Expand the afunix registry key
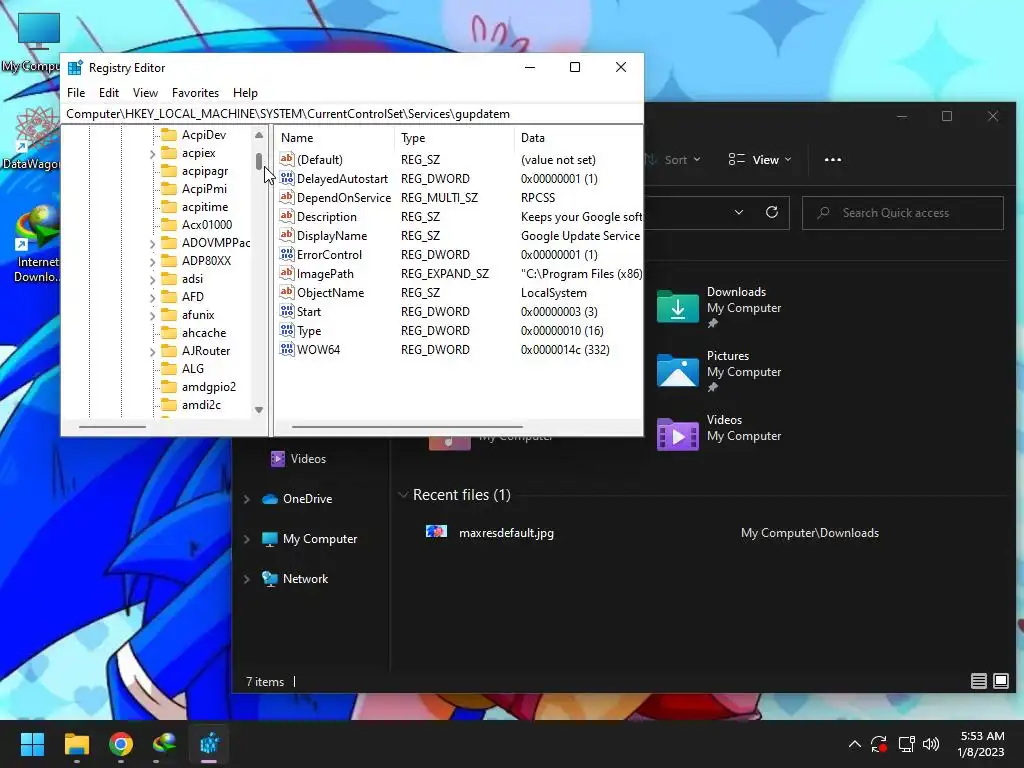 coord(152,316)
